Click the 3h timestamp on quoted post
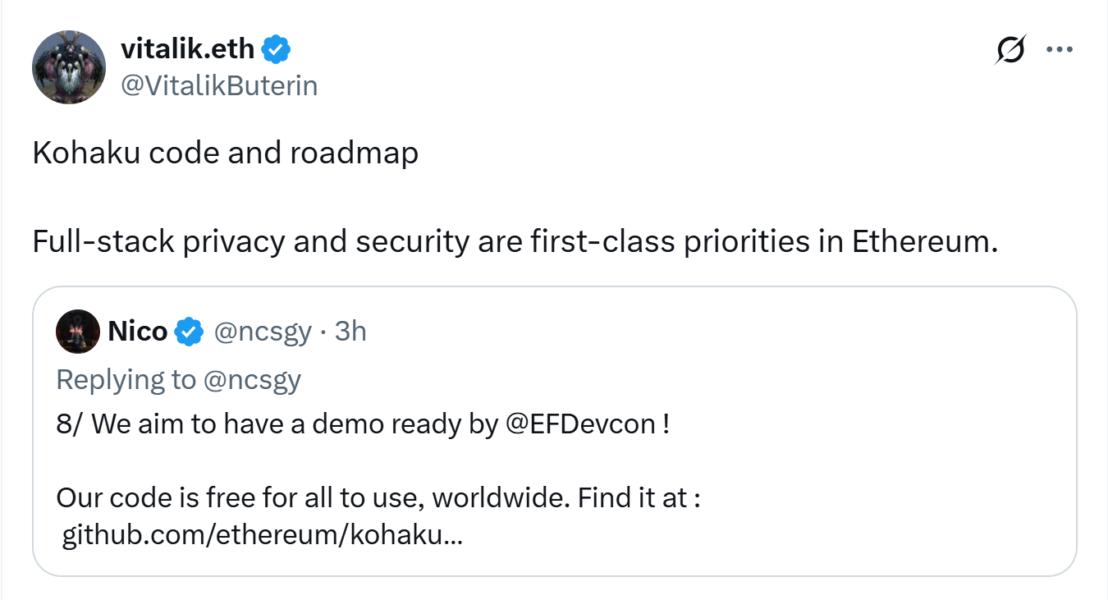 [x=351, y=332]
